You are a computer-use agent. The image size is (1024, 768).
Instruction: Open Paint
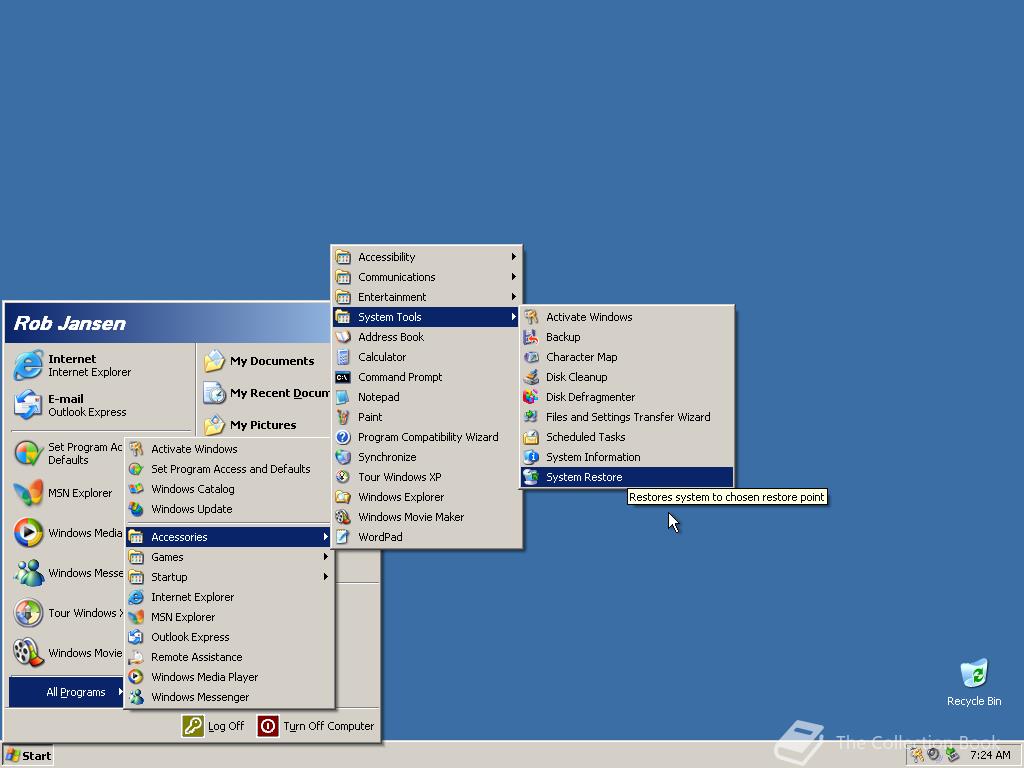click(426, 417)
